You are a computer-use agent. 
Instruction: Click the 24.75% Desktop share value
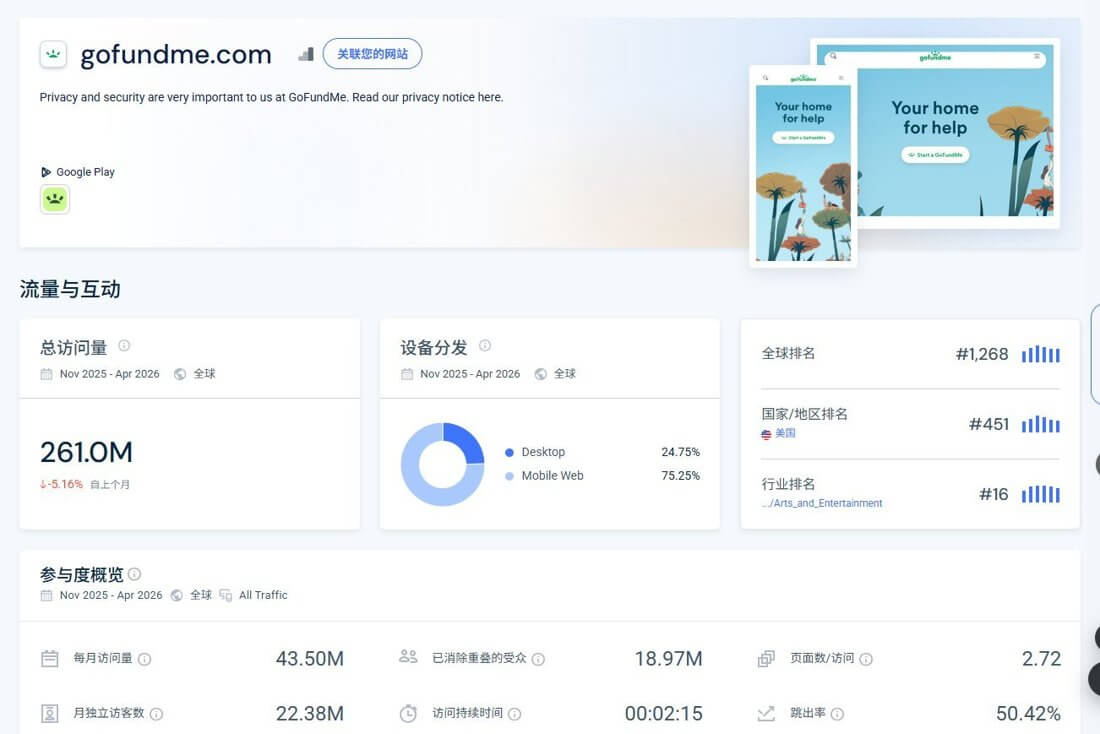click(x=680, y=452)
